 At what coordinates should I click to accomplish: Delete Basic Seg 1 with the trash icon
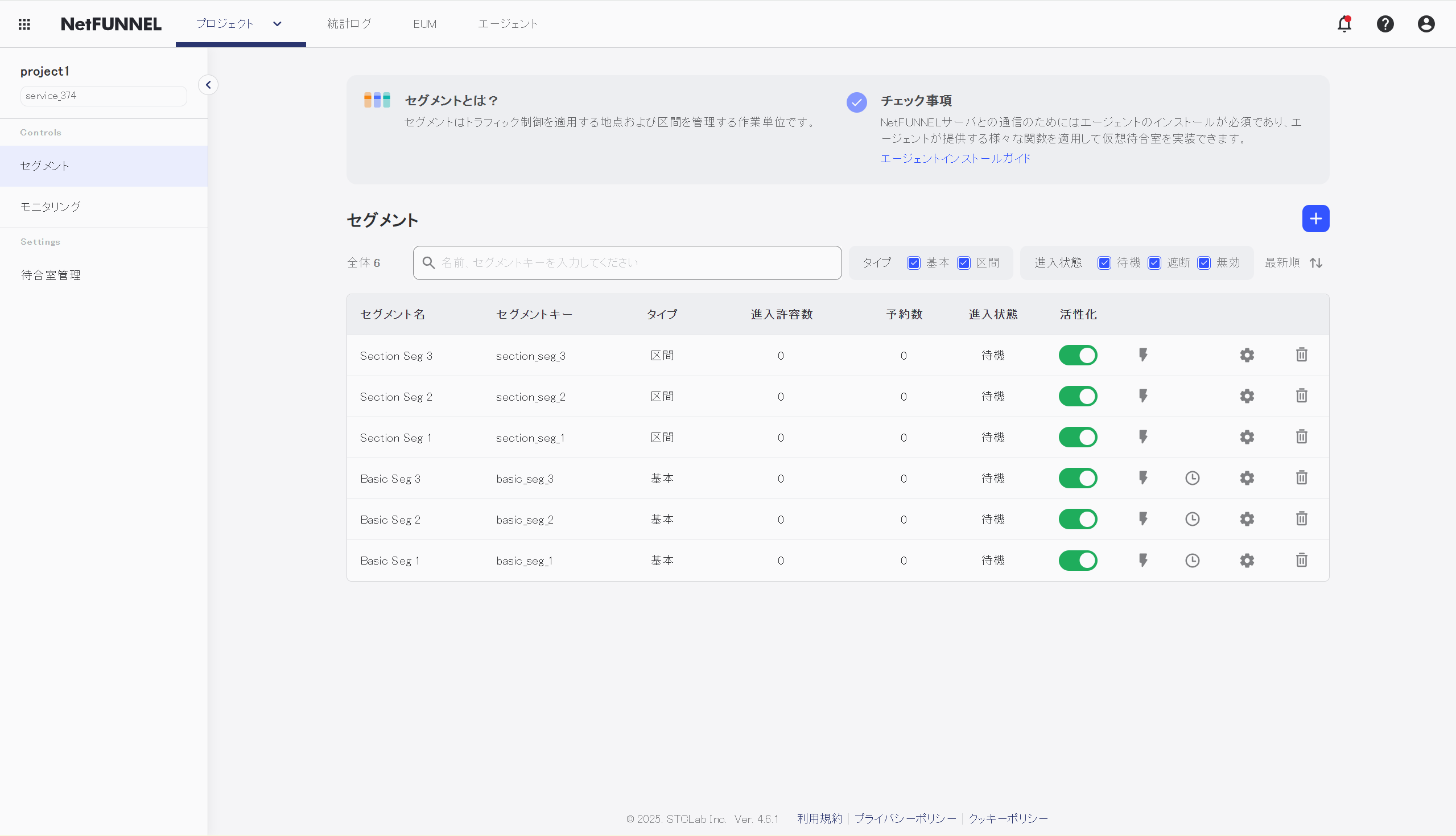click(x=1301, y=560)
